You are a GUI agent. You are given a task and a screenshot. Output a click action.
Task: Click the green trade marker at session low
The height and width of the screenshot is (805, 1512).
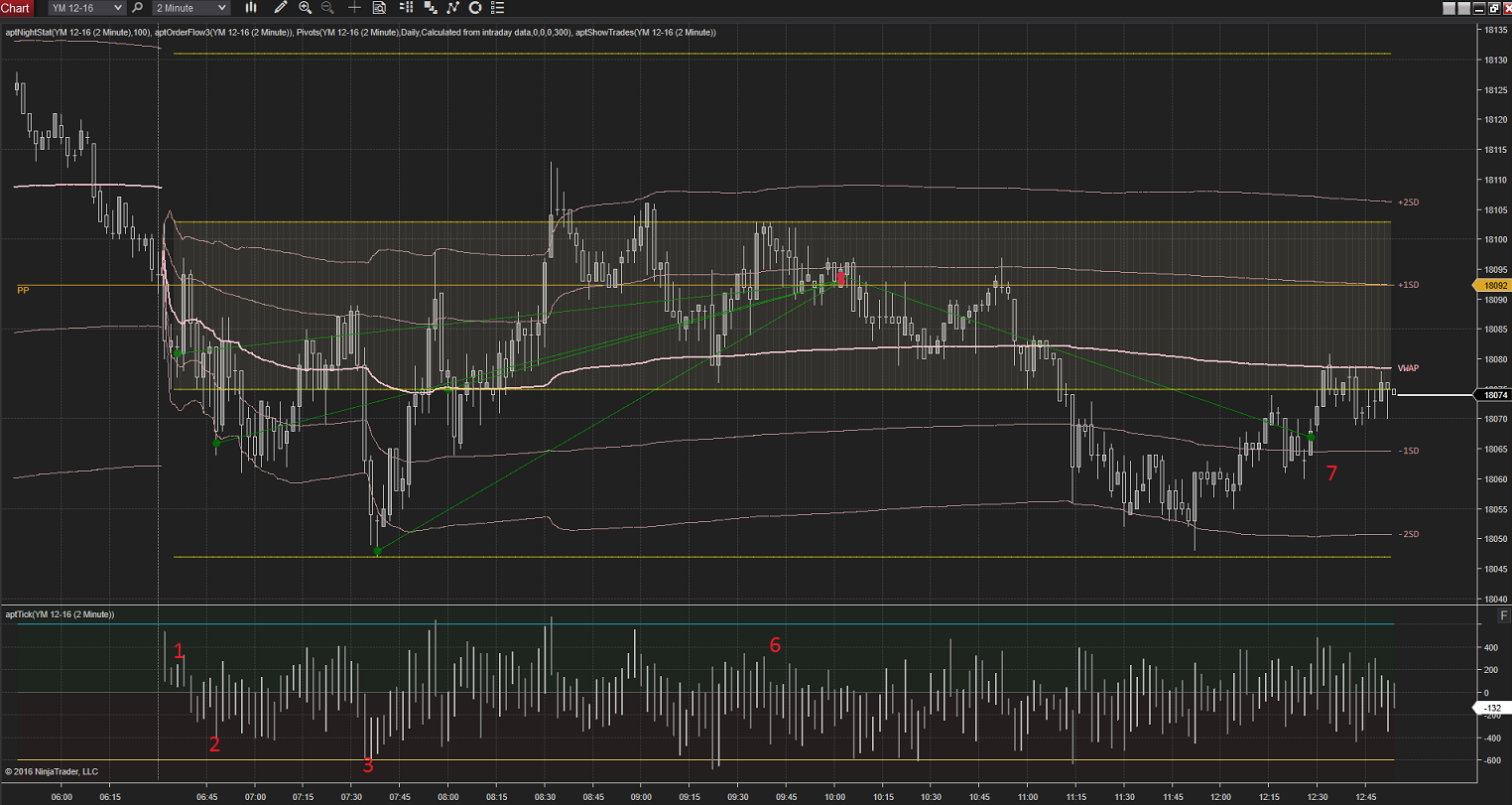point(377,551)
